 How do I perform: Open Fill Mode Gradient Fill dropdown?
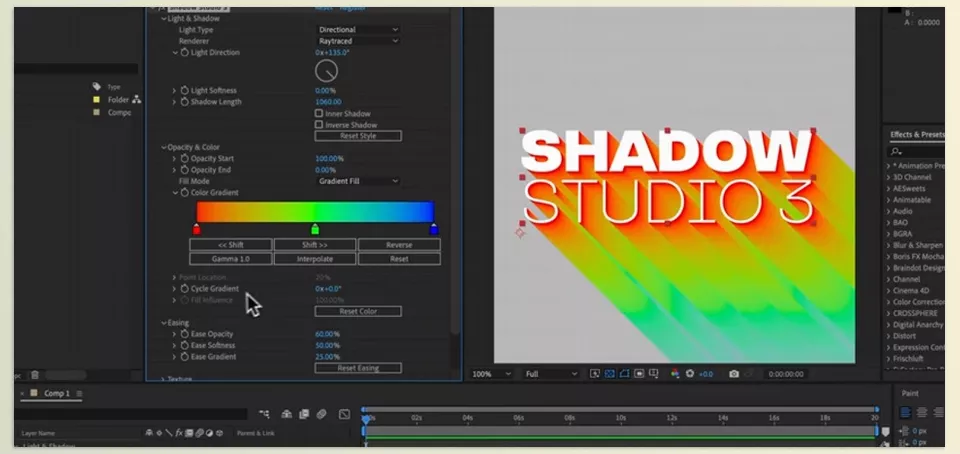coord(358,181)
